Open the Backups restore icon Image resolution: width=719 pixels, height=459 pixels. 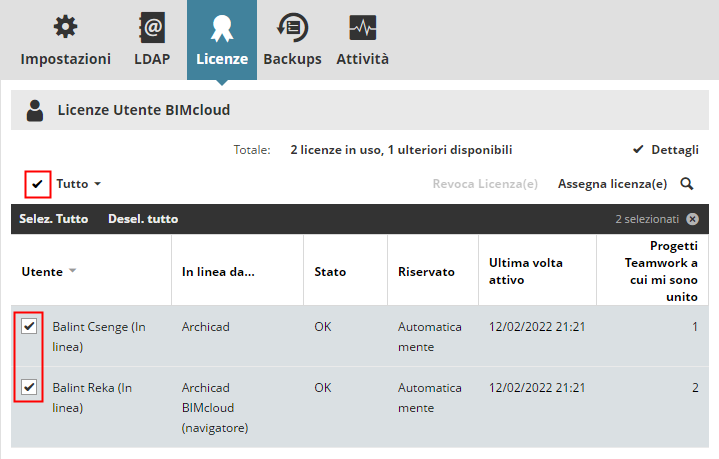point(292,27)
